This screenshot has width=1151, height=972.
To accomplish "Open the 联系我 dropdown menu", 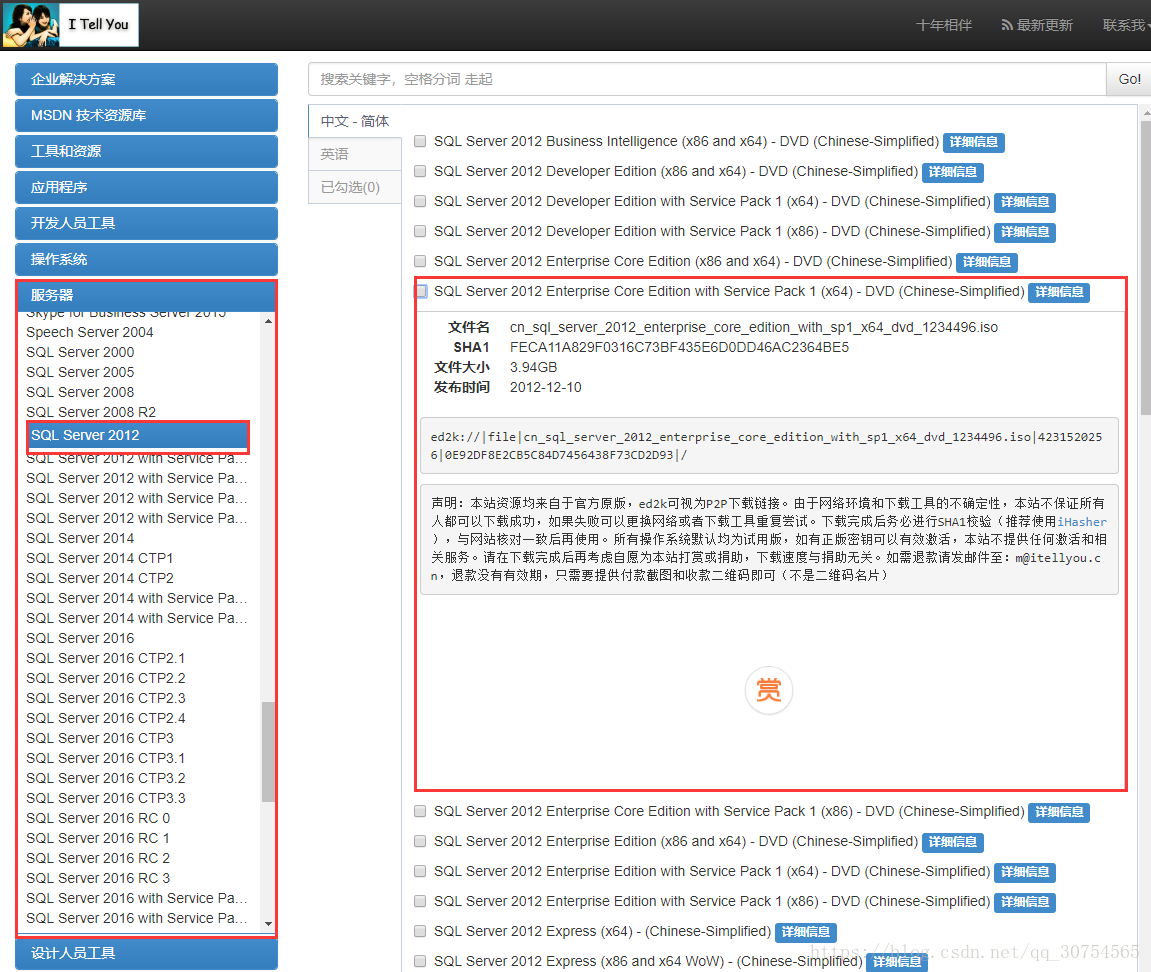I will pyautogui.click(x=1124, y=24).
